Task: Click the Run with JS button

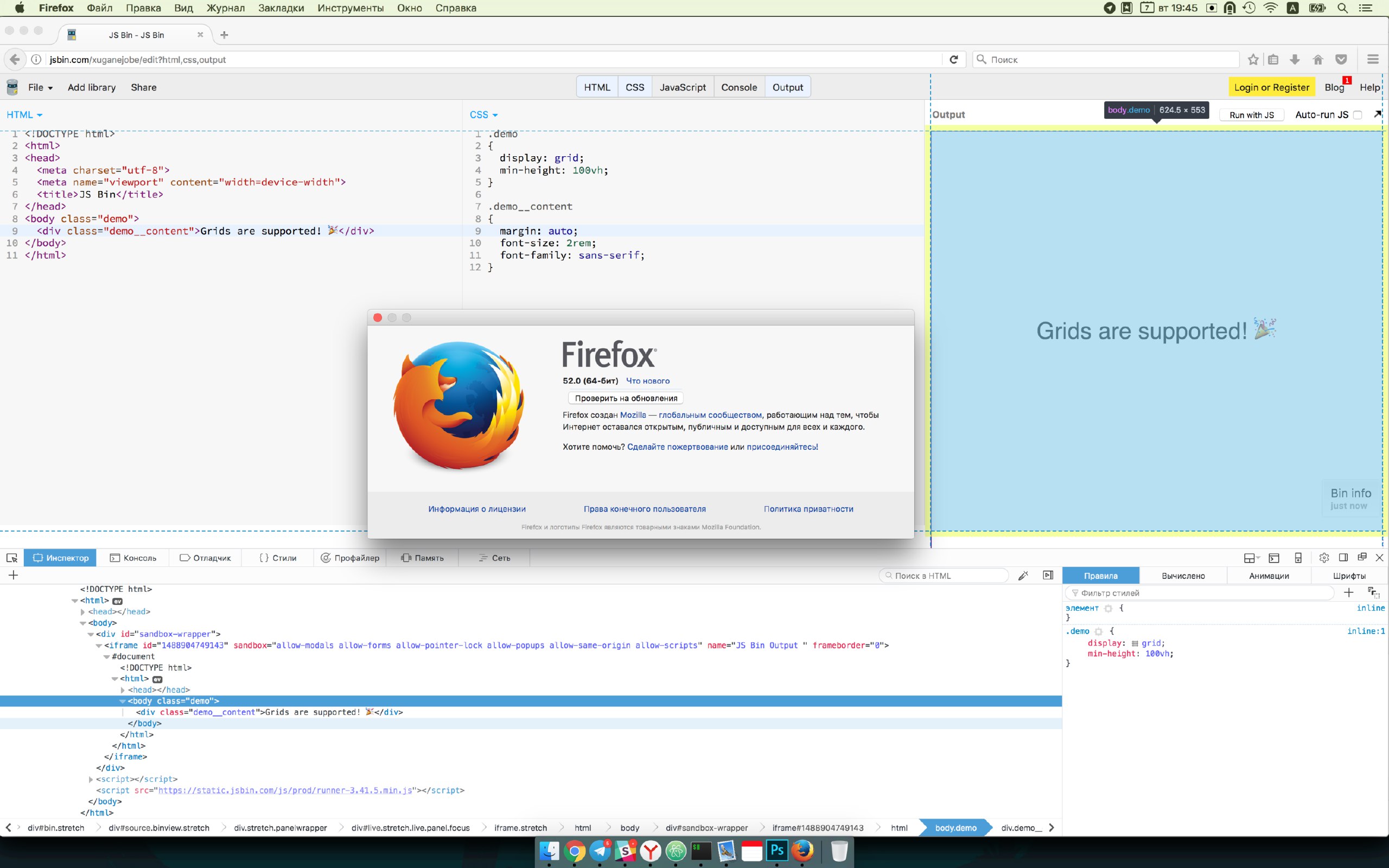Action: (1251, 115)
